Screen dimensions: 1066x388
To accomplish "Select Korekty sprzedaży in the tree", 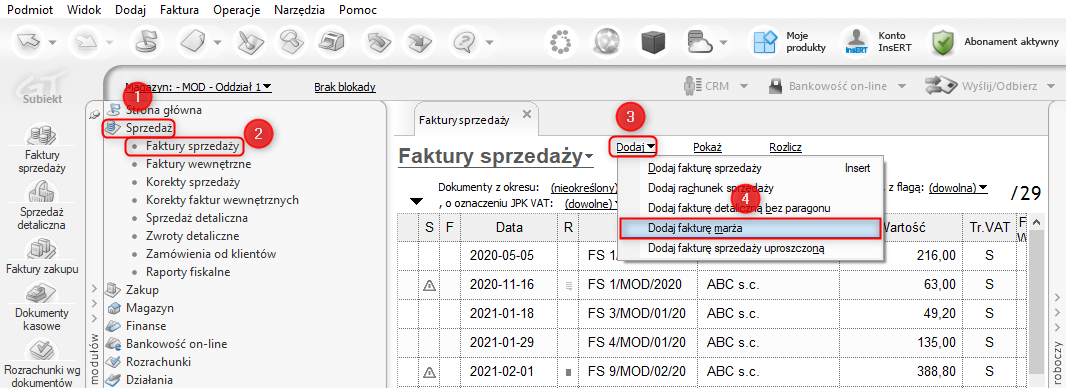I will point(193,182).
